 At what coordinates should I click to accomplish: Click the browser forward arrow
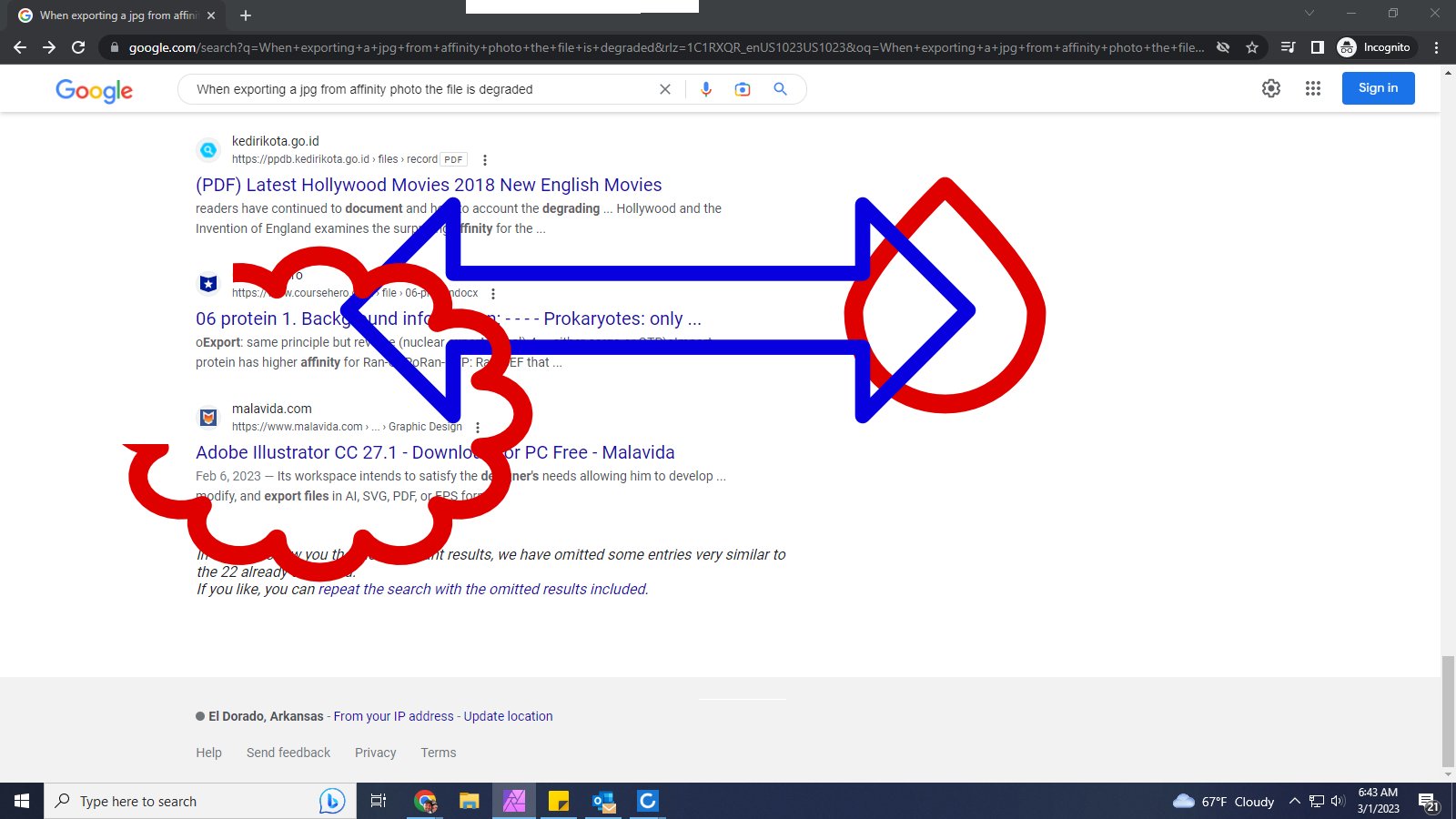click(x=49, y=47)
